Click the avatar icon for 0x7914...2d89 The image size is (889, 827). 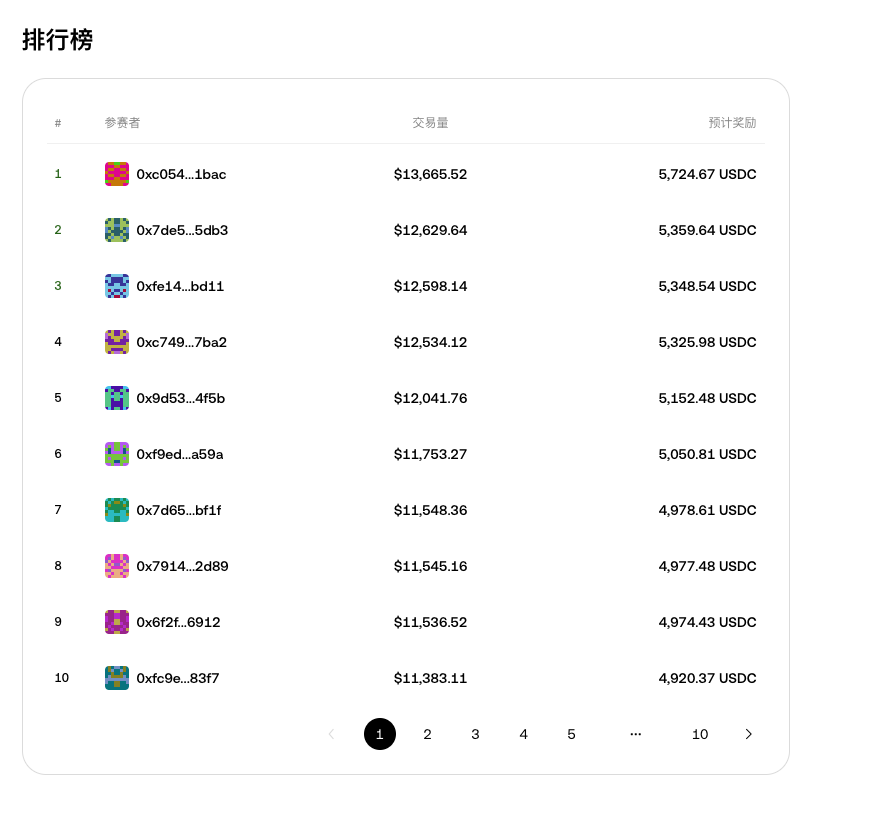[x=117, y=566]
